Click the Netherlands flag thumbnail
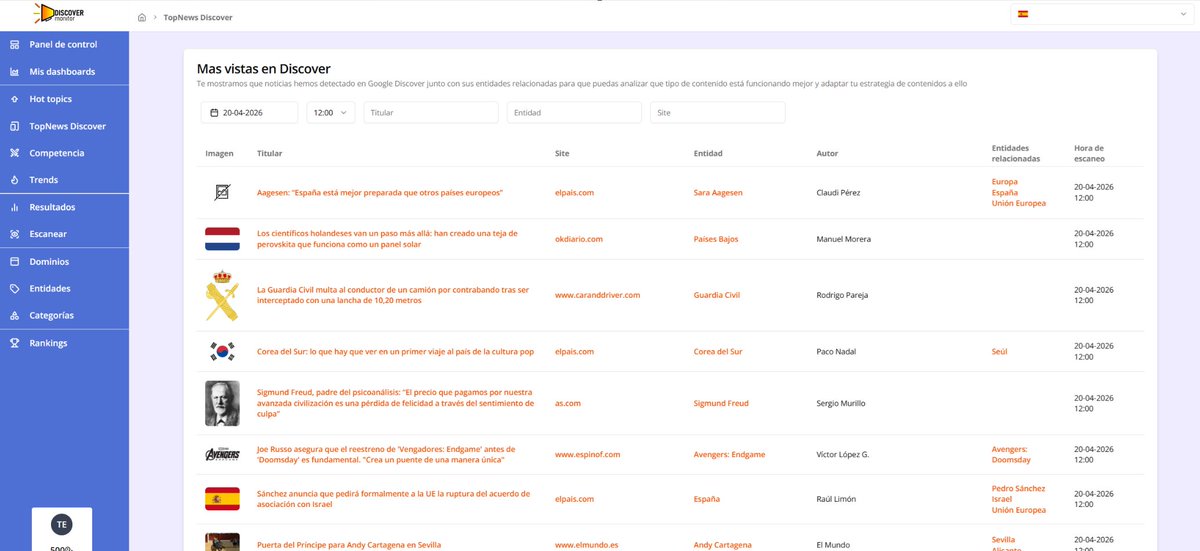 [222, 239]
